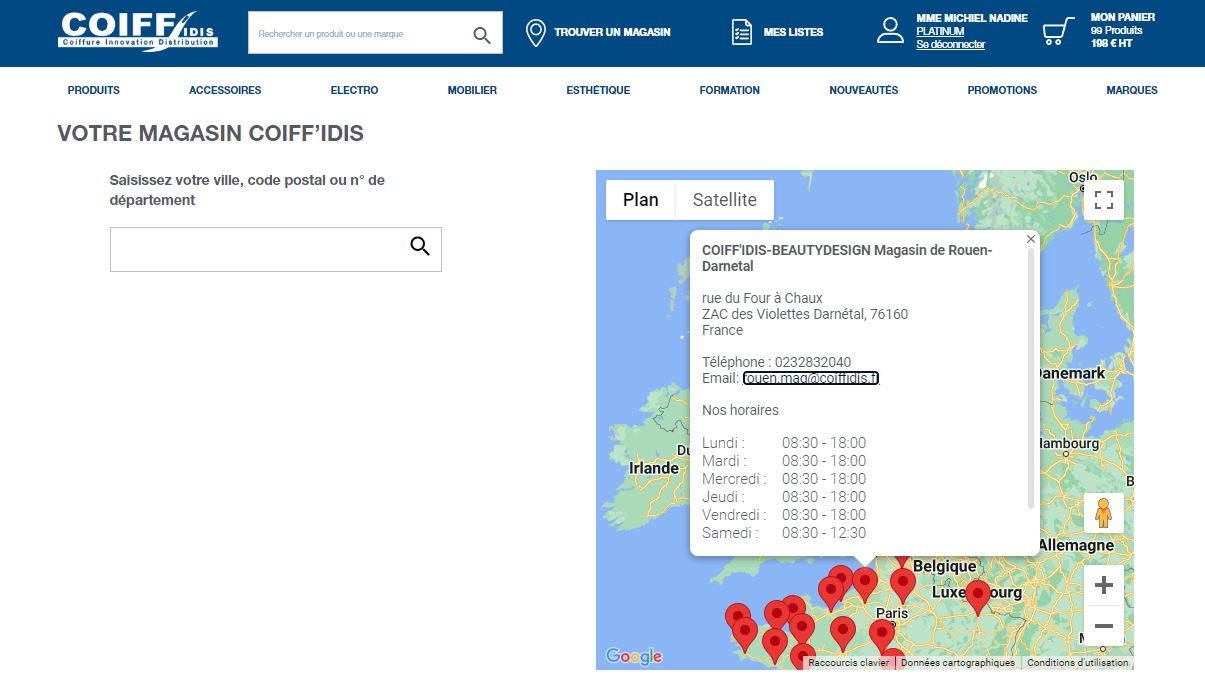The image size is (1205, 694).
Task: Click Données cartographiques on the map
Action: click(x=958, y=663)
